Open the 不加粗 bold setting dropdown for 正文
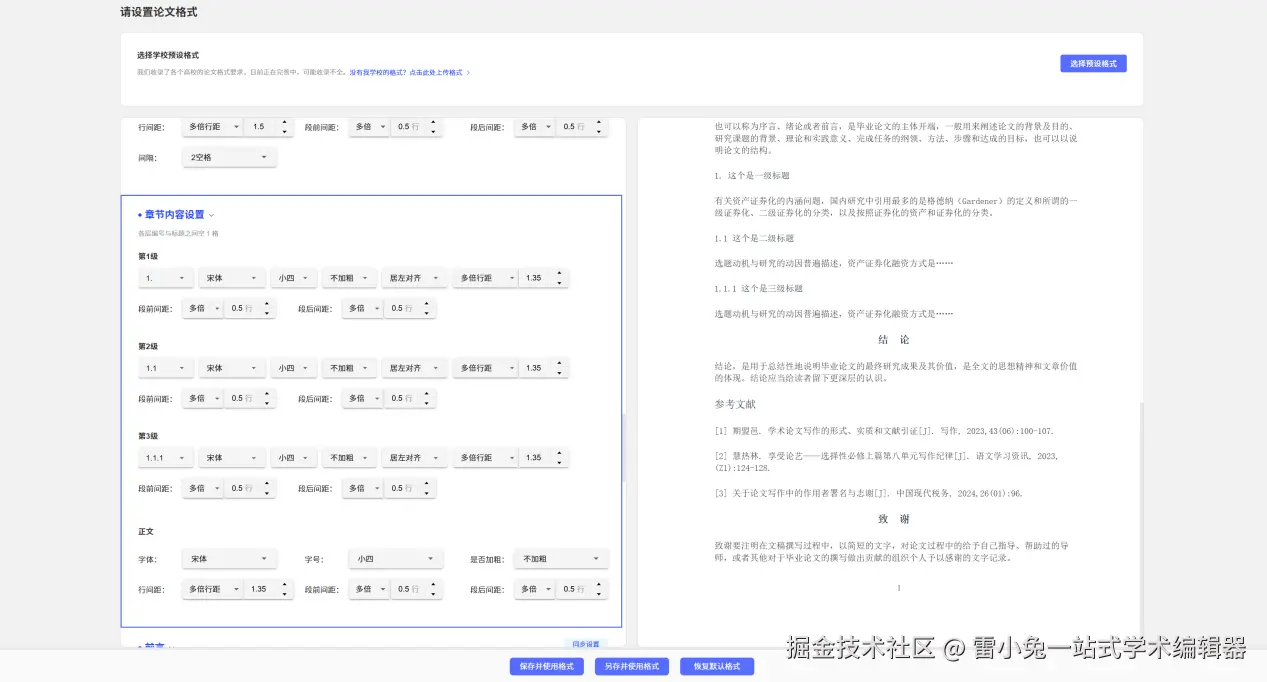1267x682 pixels. 561,558
